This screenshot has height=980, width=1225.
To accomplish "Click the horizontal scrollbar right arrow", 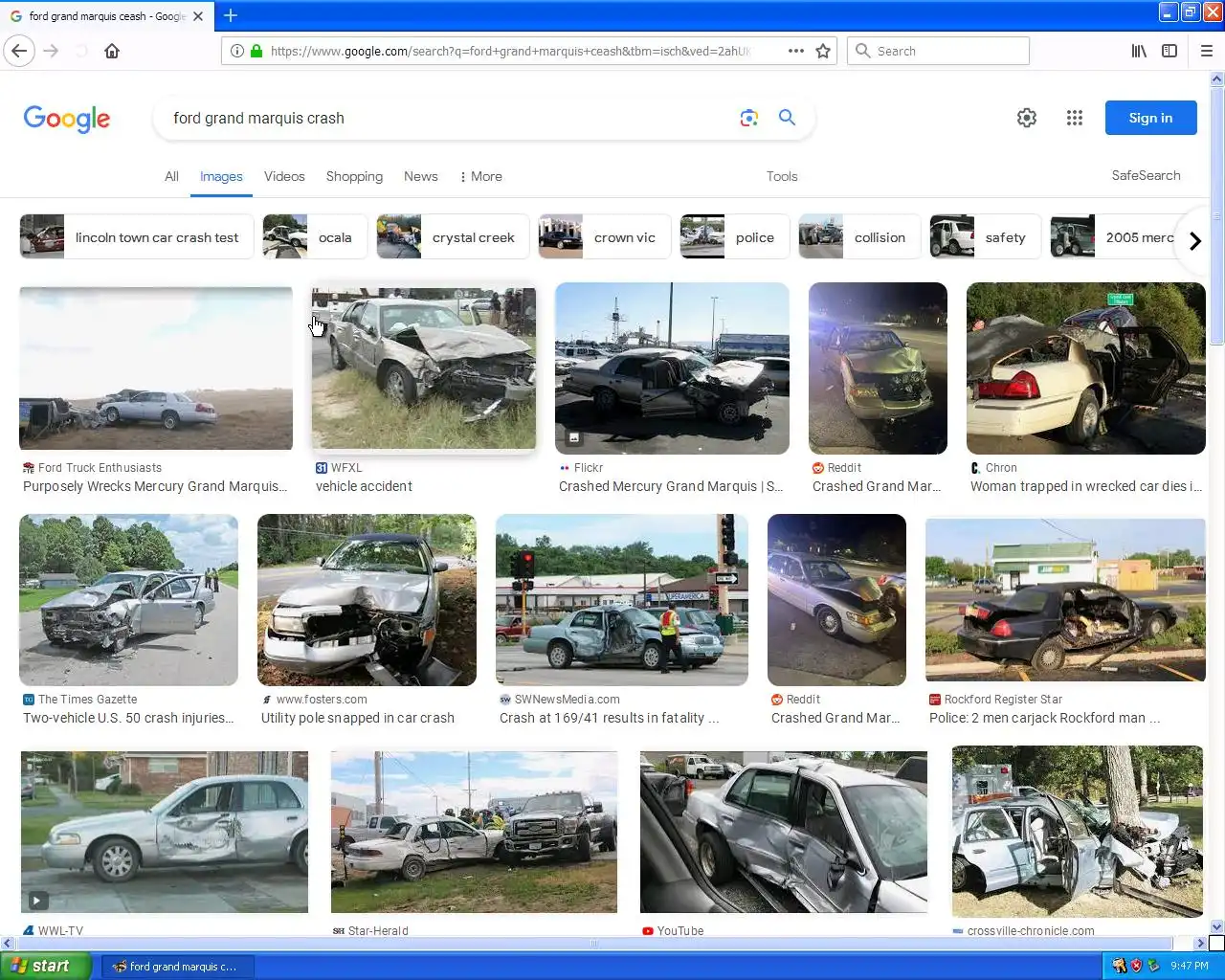I will click(1201, 943).
